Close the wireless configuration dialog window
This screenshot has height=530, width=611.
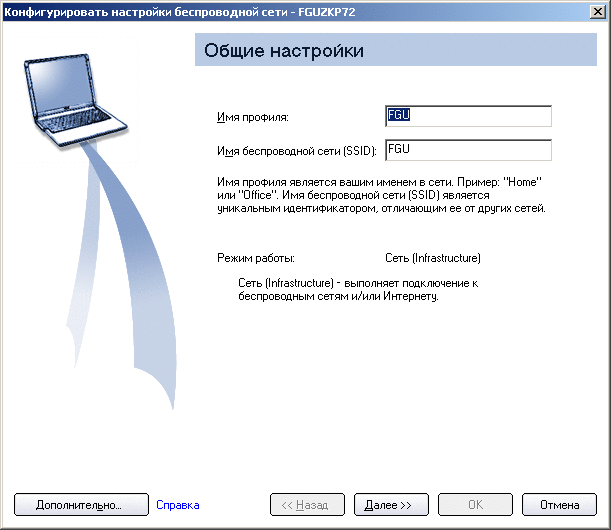click(597, 10)
